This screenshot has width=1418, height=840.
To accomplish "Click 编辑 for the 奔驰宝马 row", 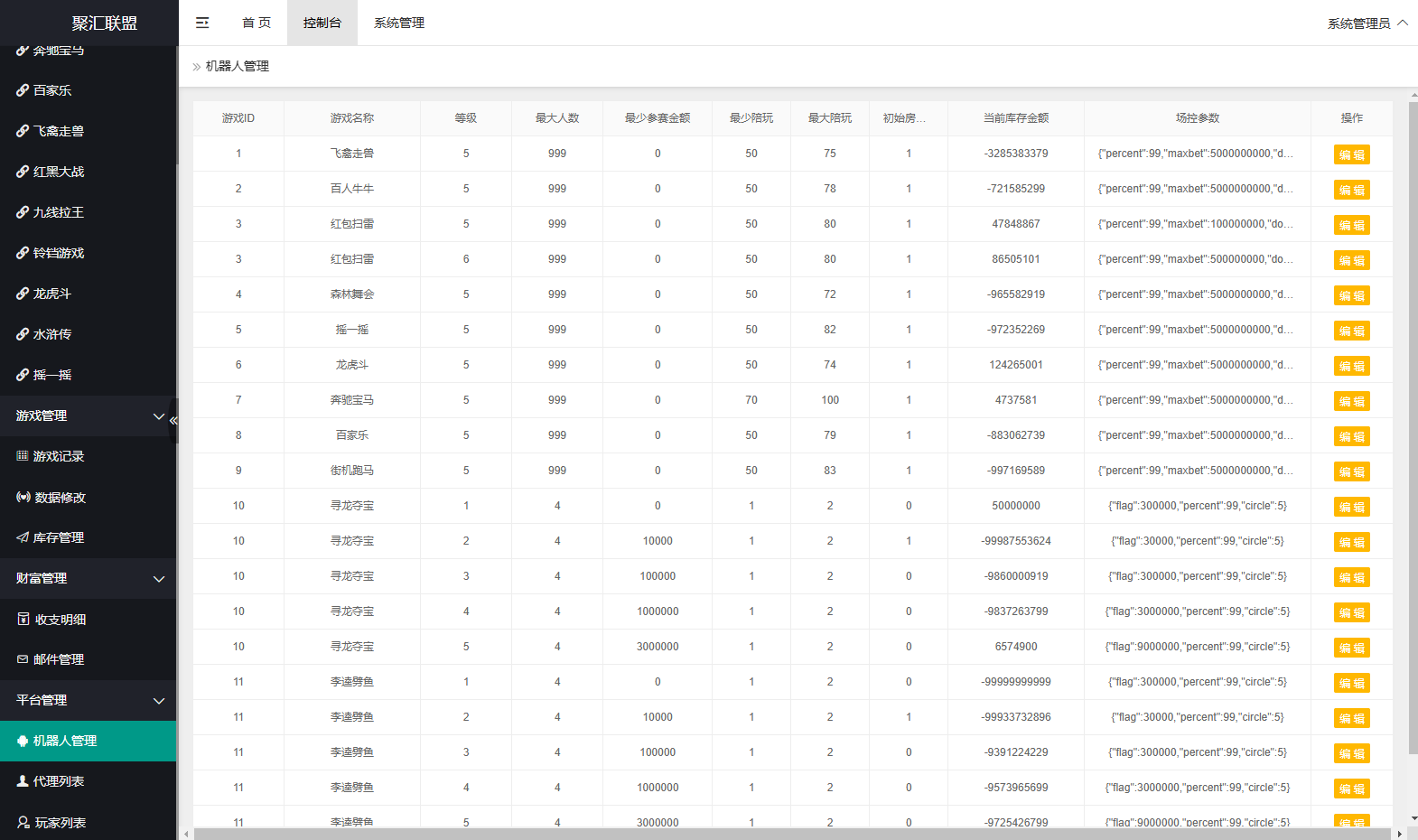I will click(x=1351, y=401).
